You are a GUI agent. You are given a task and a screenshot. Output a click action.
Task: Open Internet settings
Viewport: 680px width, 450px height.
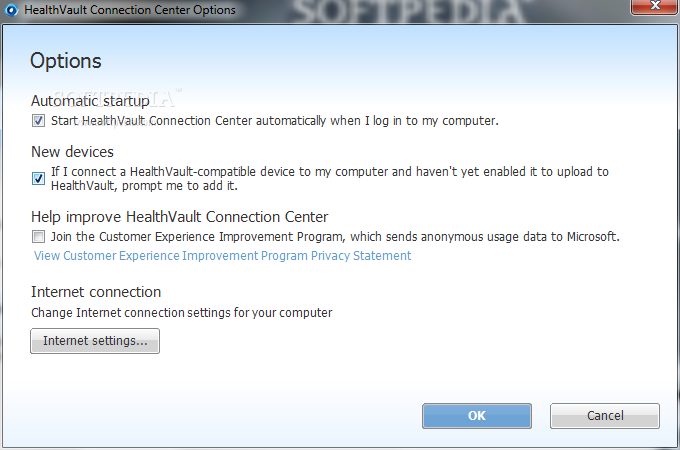tap(95, 342)
